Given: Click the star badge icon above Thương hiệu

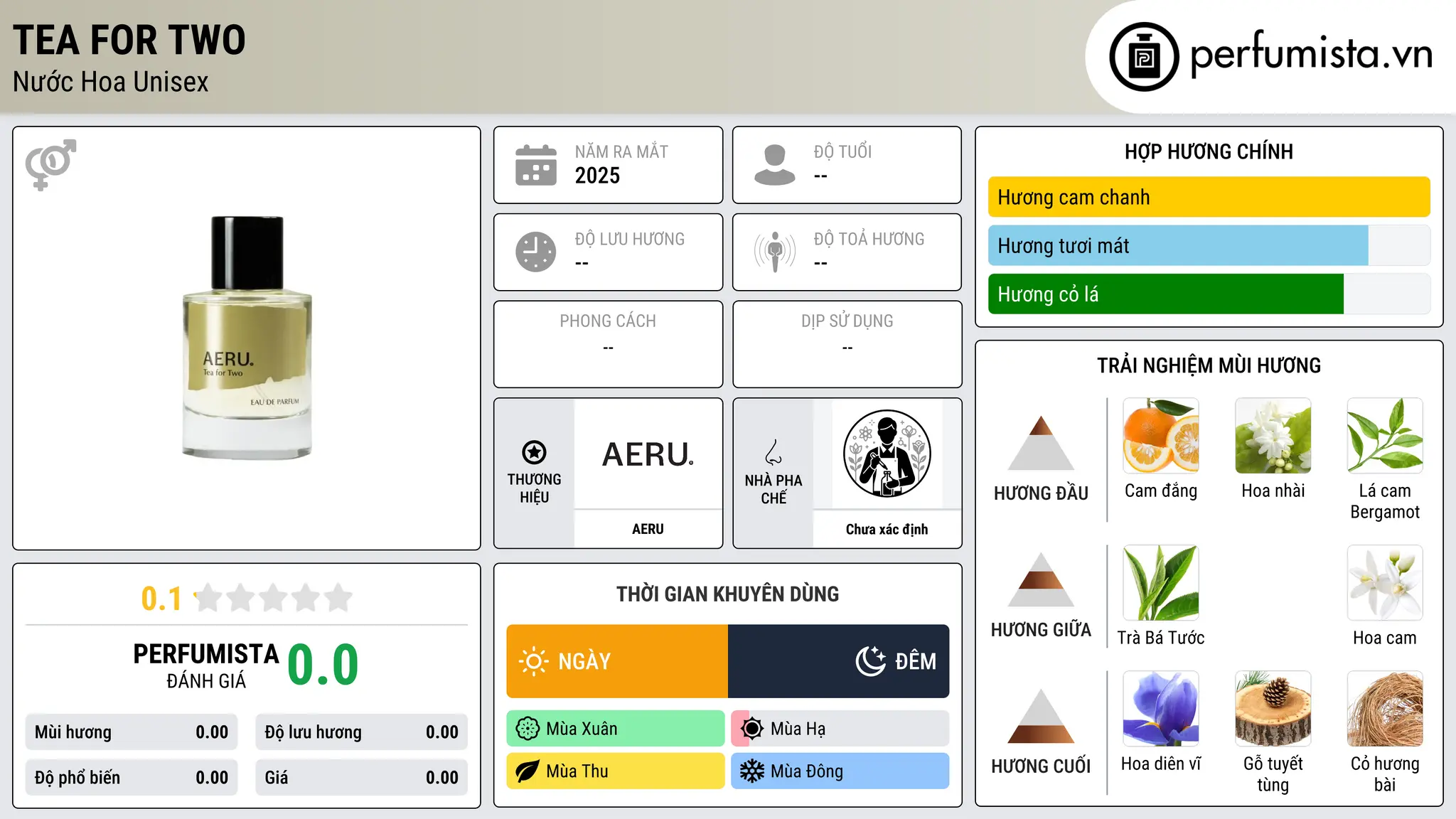Looking at the screenshot, I should [x=534, y=452].
